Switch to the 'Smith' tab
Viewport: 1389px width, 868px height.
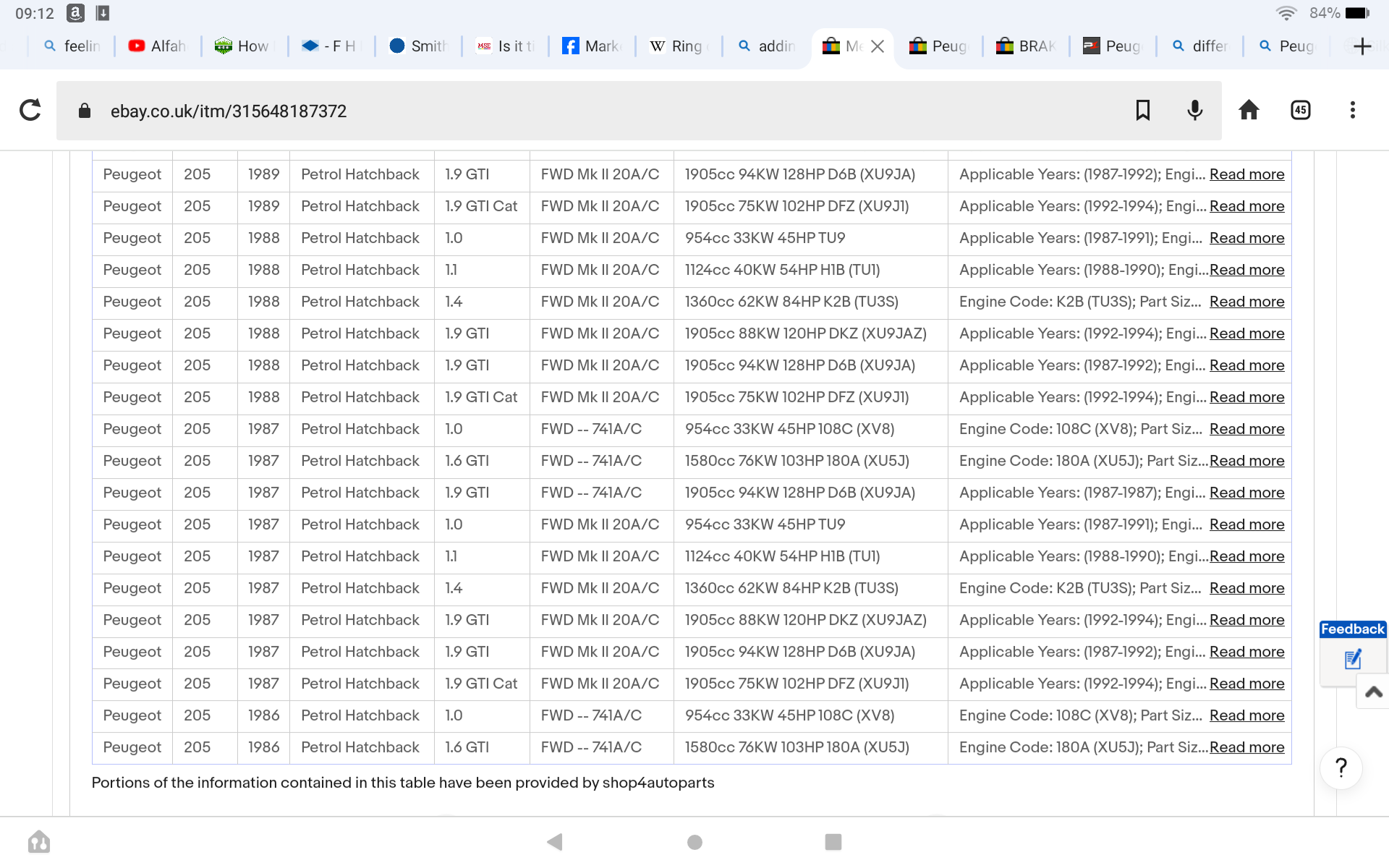pos(417,46)
